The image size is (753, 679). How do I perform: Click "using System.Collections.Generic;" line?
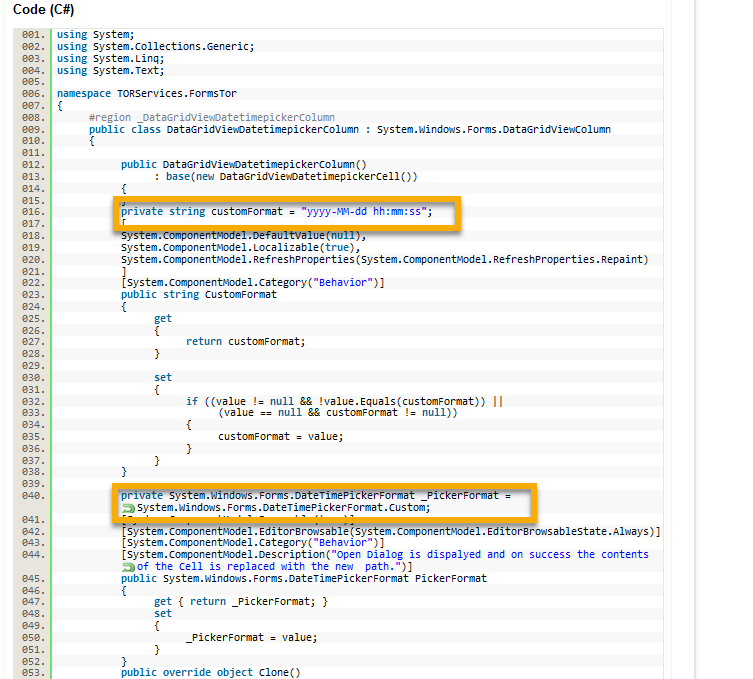tap(156, 47)
